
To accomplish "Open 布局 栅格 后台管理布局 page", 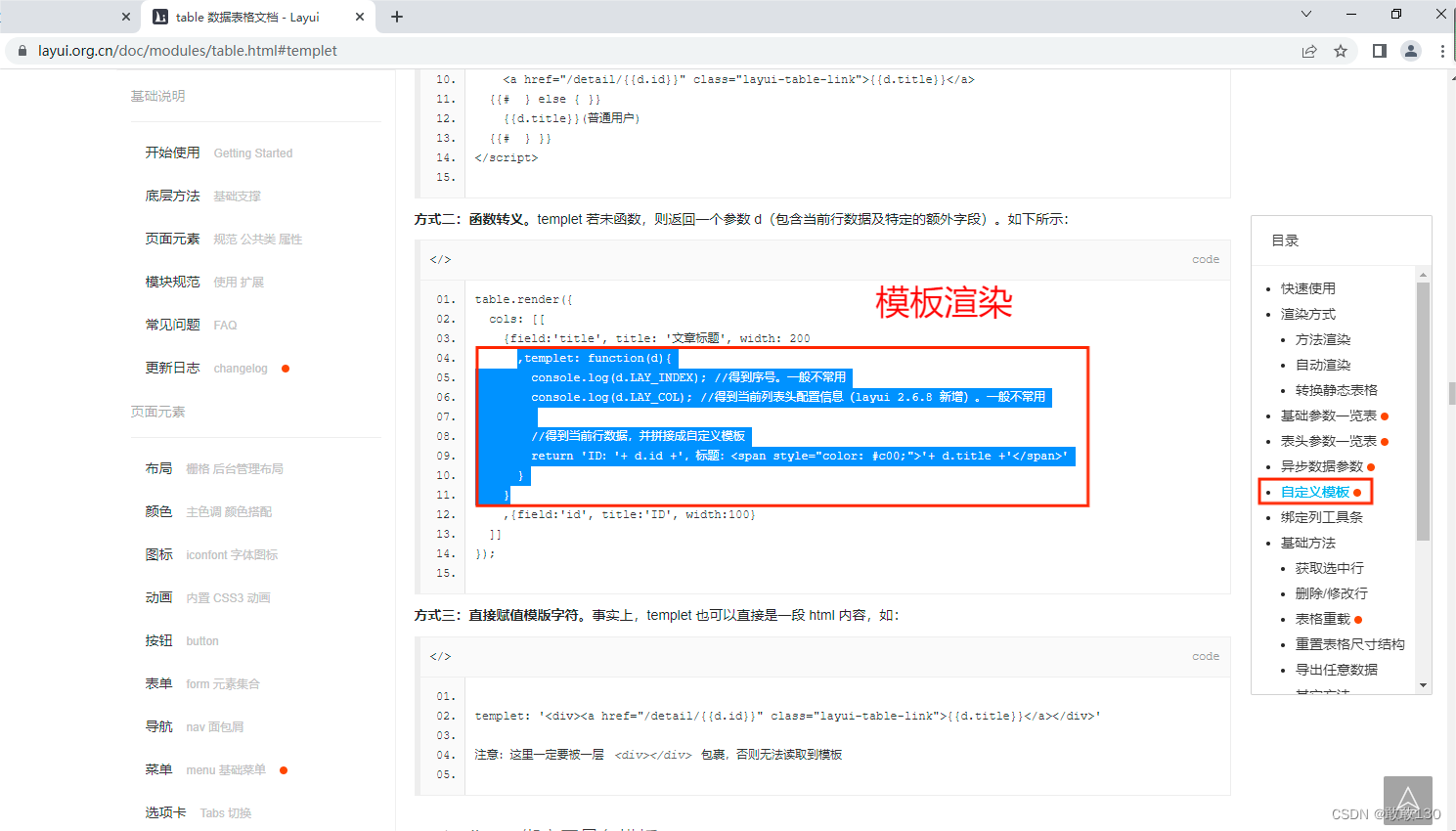I will (214, 468).
